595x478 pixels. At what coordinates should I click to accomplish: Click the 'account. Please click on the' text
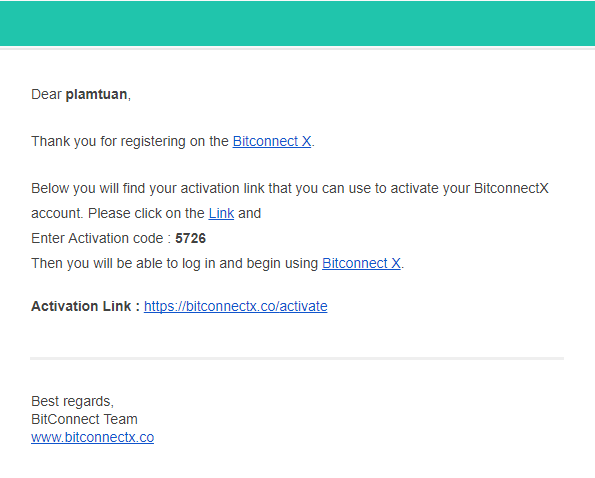click(118, 213)
